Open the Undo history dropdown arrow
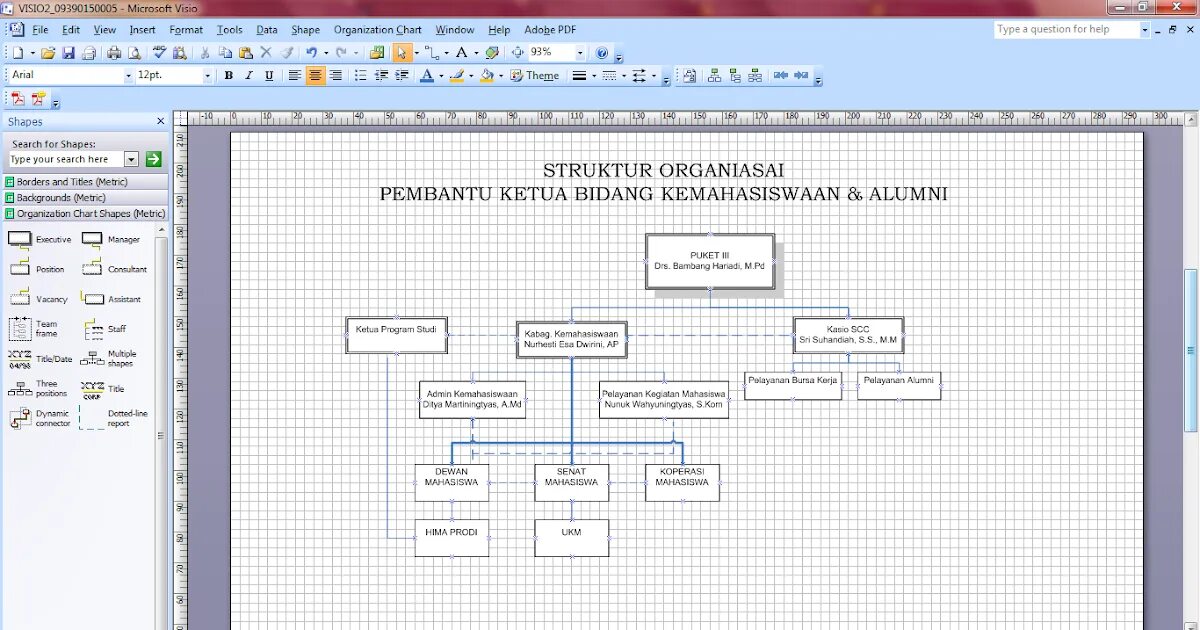The width and height of the screenshot is (1200, 630). click(x=326, y=53)
